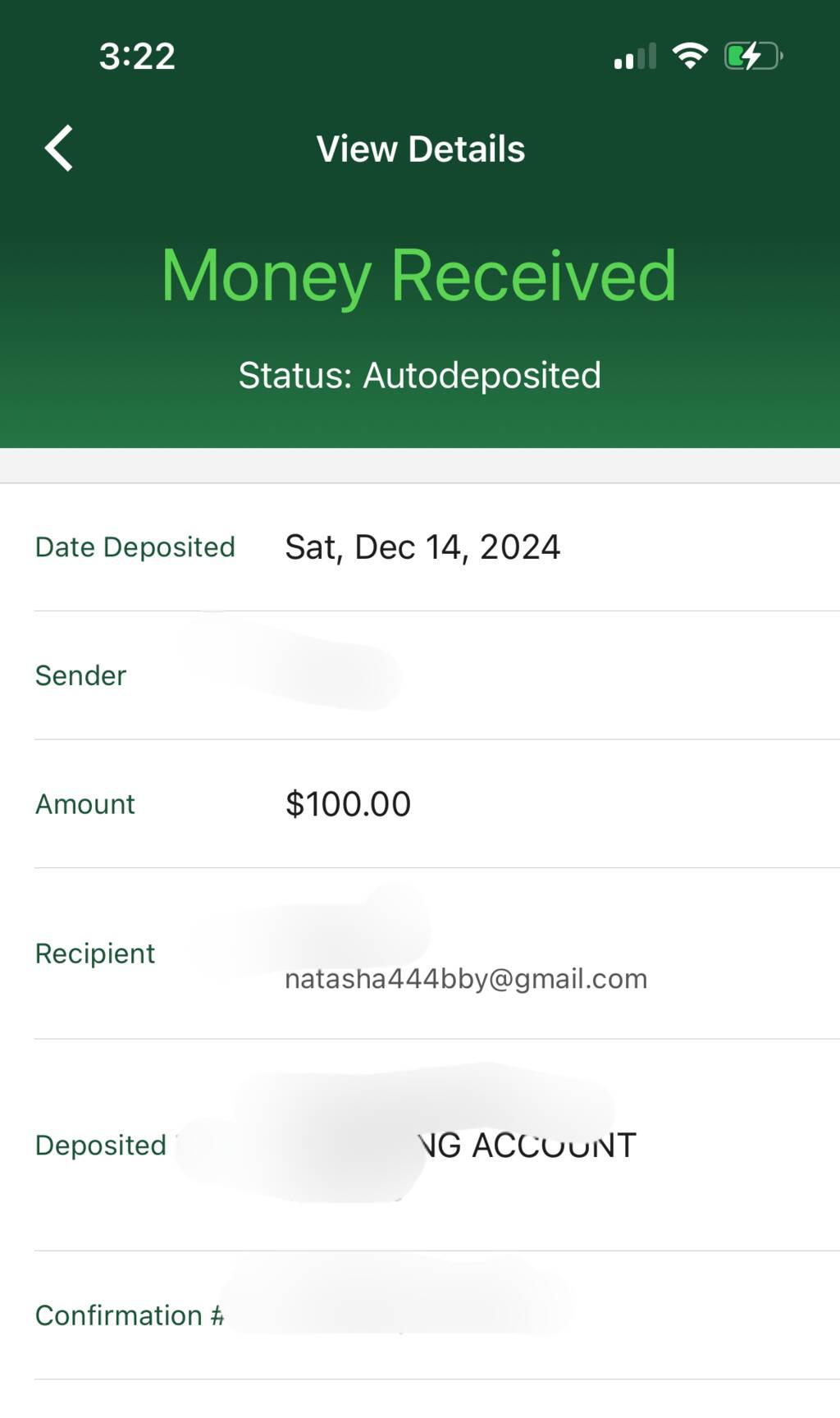Select the Date Deposited label
This screenshot has width=840, height=1418.
[x=135, y=547]
